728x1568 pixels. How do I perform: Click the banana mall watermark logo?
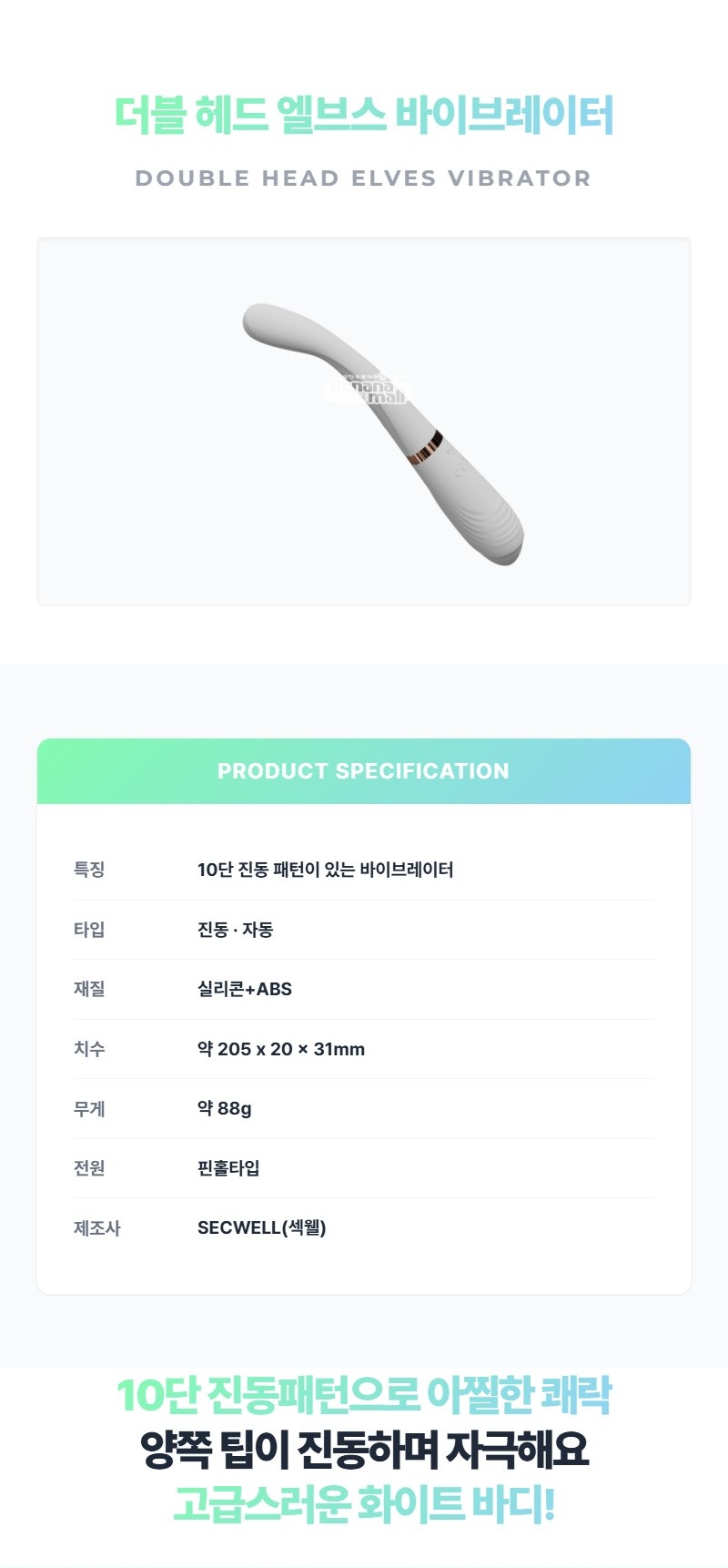point(369,389)
